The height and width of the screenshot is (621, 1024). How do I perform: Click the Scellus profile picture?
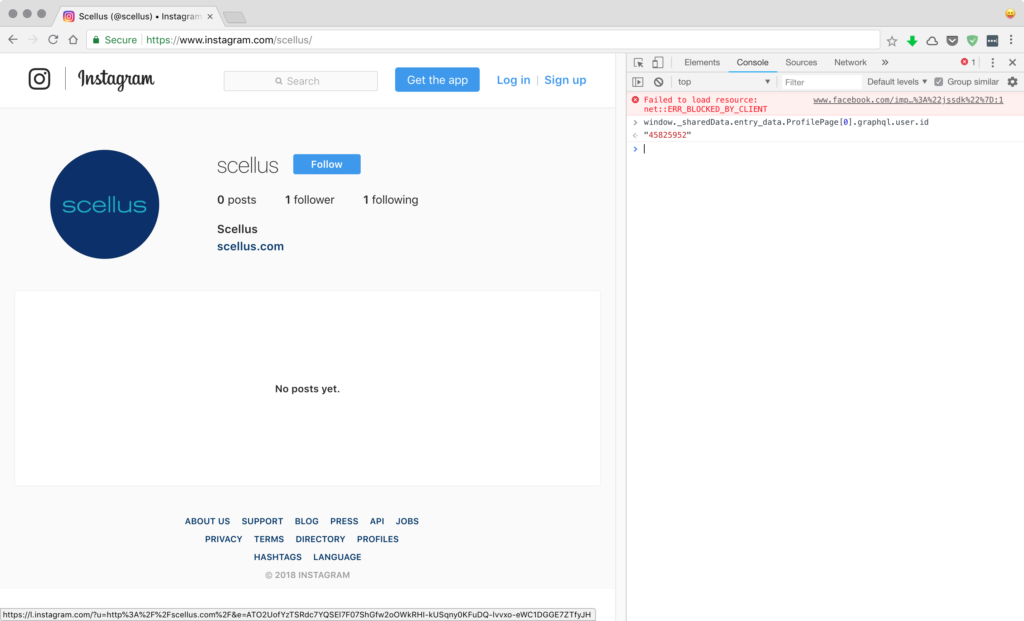click(105, 205)
